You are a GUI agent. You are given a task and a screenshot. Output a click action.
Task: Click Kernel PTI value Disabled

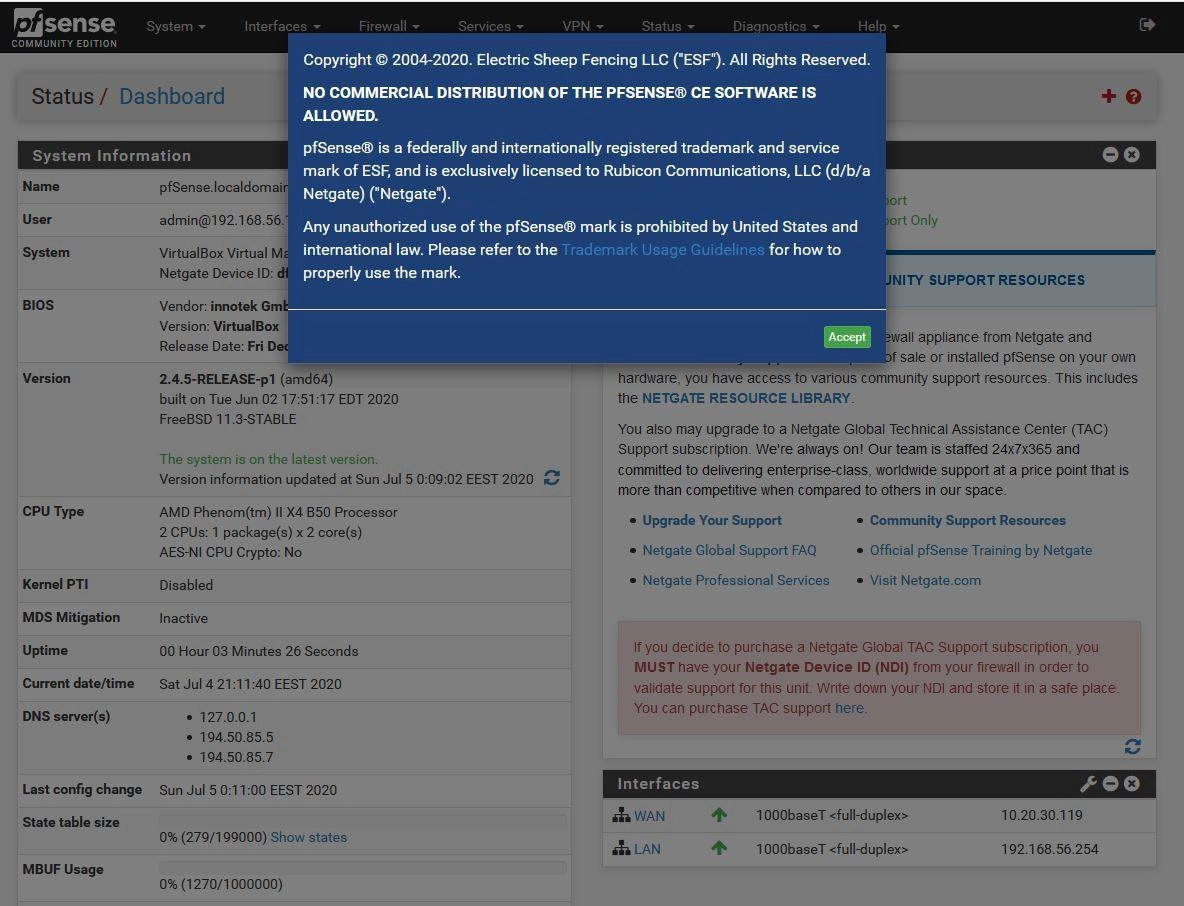point(186,585)
